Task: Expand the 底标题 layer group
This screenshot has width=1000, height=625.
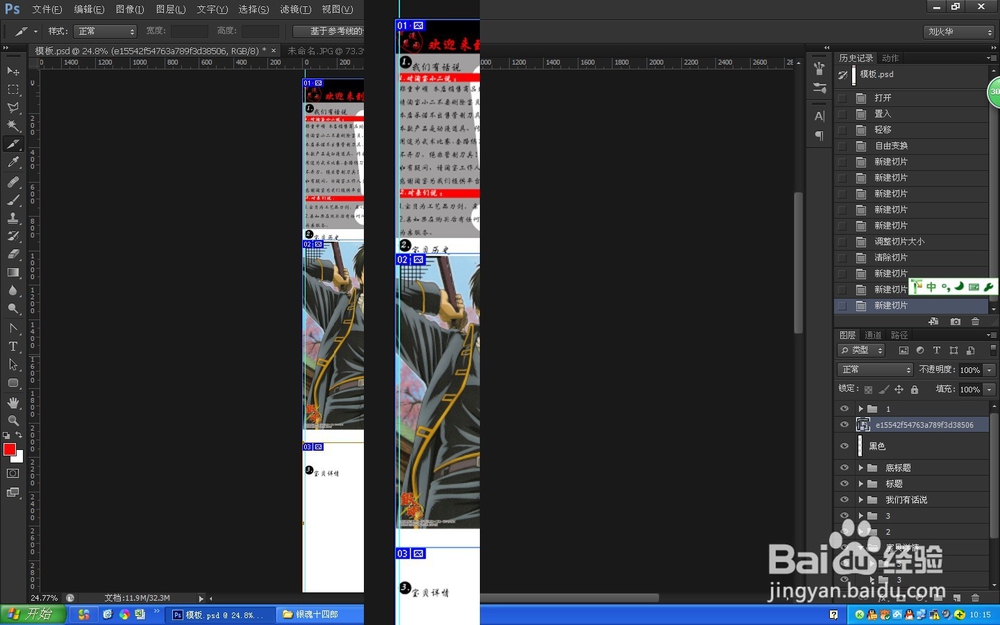Action: point(860,467)
